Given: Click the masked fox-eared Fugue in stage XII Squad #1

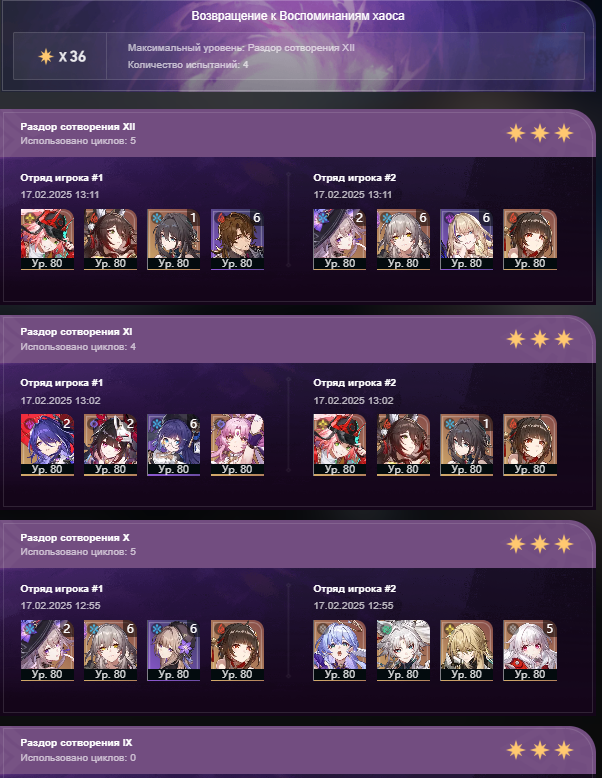Looking at the screenshot, I should [x=111, y=240].
